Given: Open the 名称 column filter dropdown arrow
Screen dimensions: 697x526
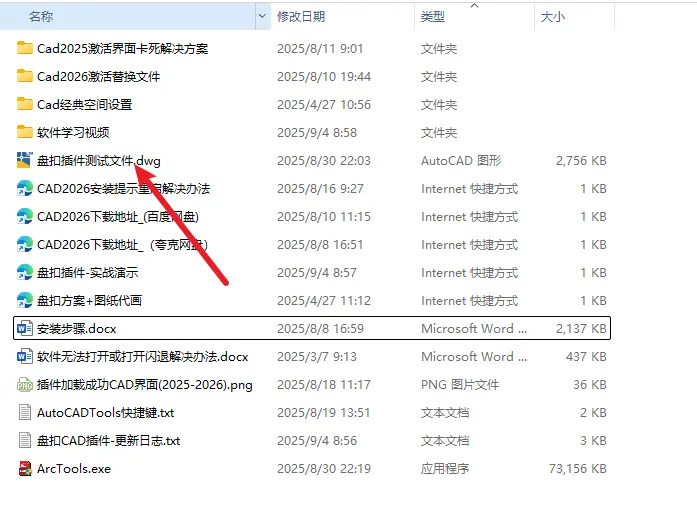Looking at the screenshot, I should [x=262, y=16].
